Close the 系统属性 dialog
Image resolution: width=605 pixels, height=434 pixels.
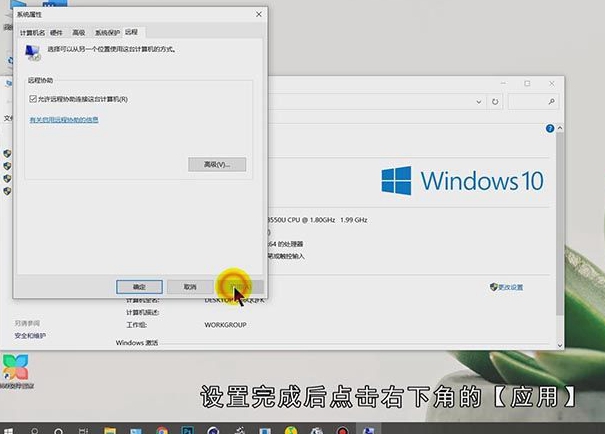click(x=259, y=14)
